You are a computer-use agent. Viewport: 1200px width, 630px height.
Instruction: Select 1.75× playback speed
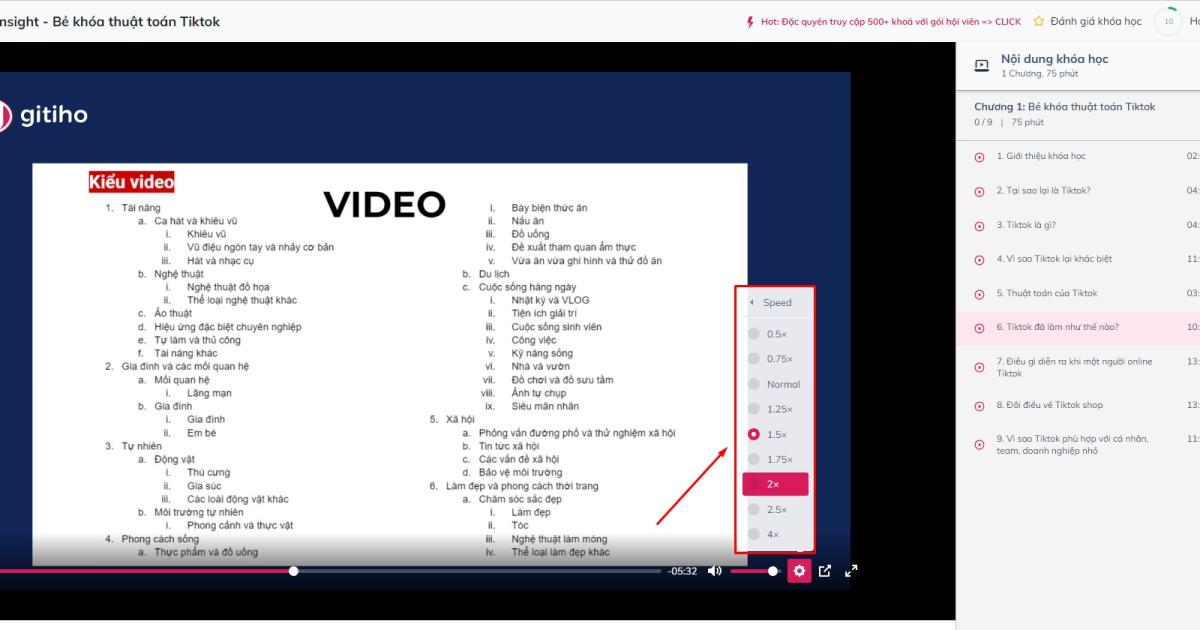[x=775, y=459]
